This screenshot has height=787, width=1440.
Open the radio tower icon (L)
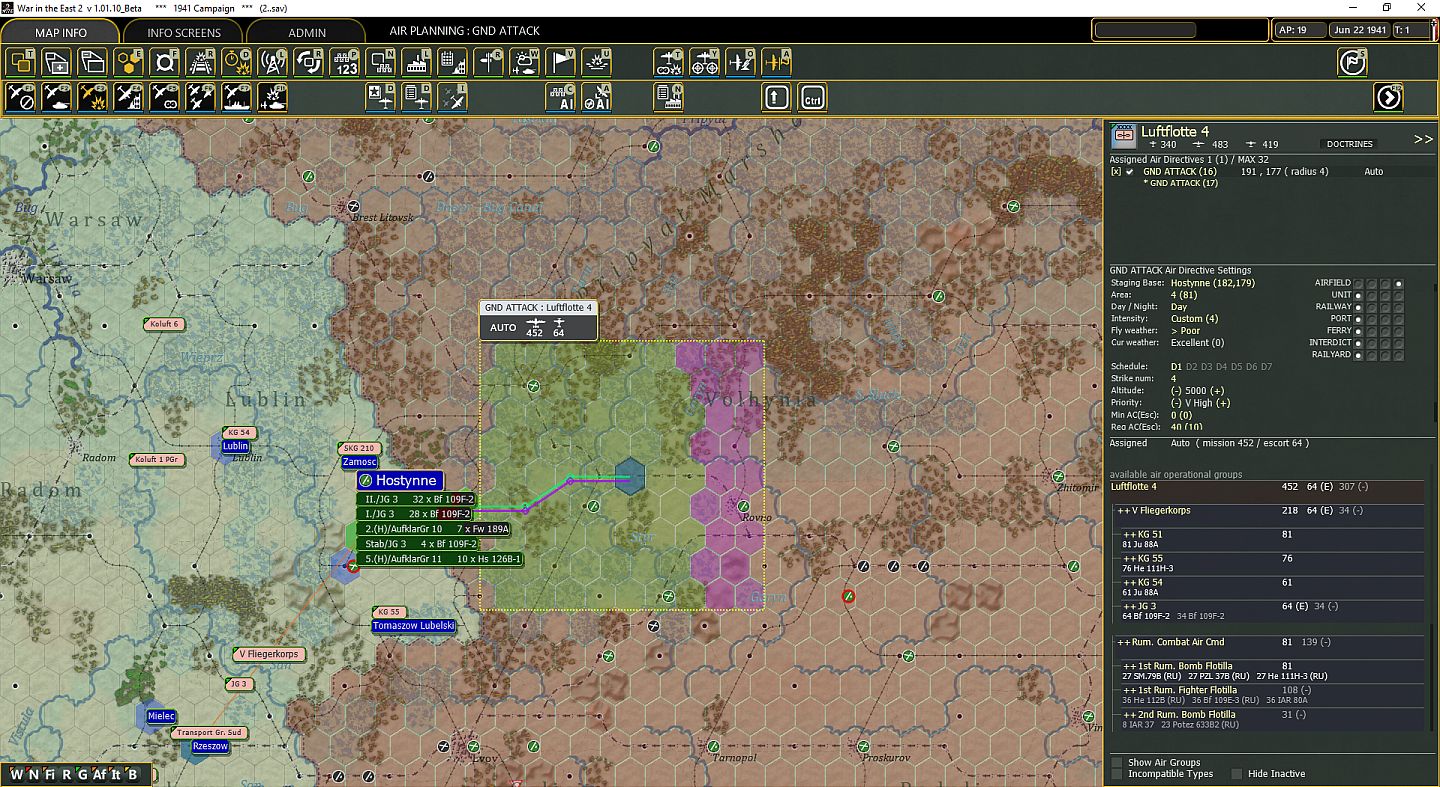pos(271,62)
